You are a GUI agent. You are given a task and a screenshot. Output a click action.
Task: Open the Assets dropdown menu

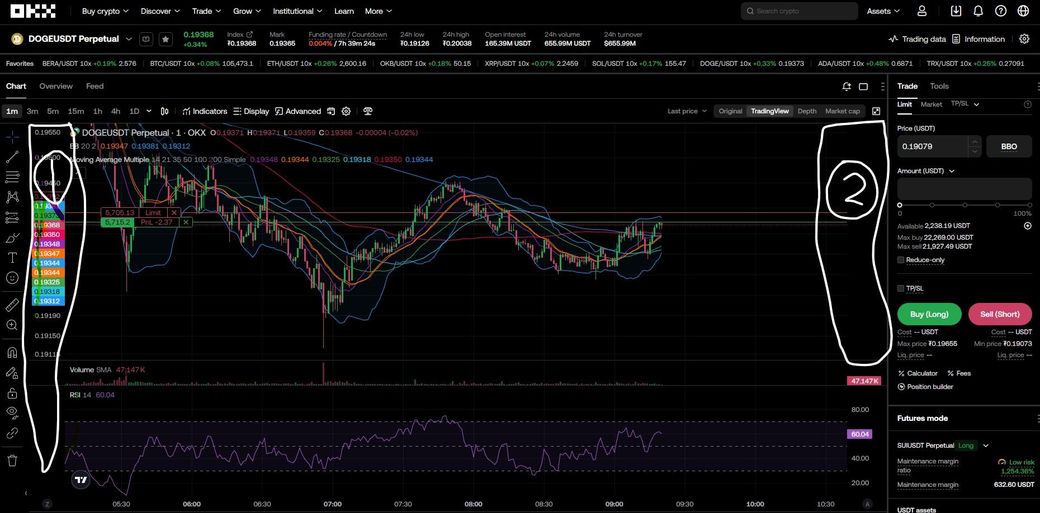[883, 11]
